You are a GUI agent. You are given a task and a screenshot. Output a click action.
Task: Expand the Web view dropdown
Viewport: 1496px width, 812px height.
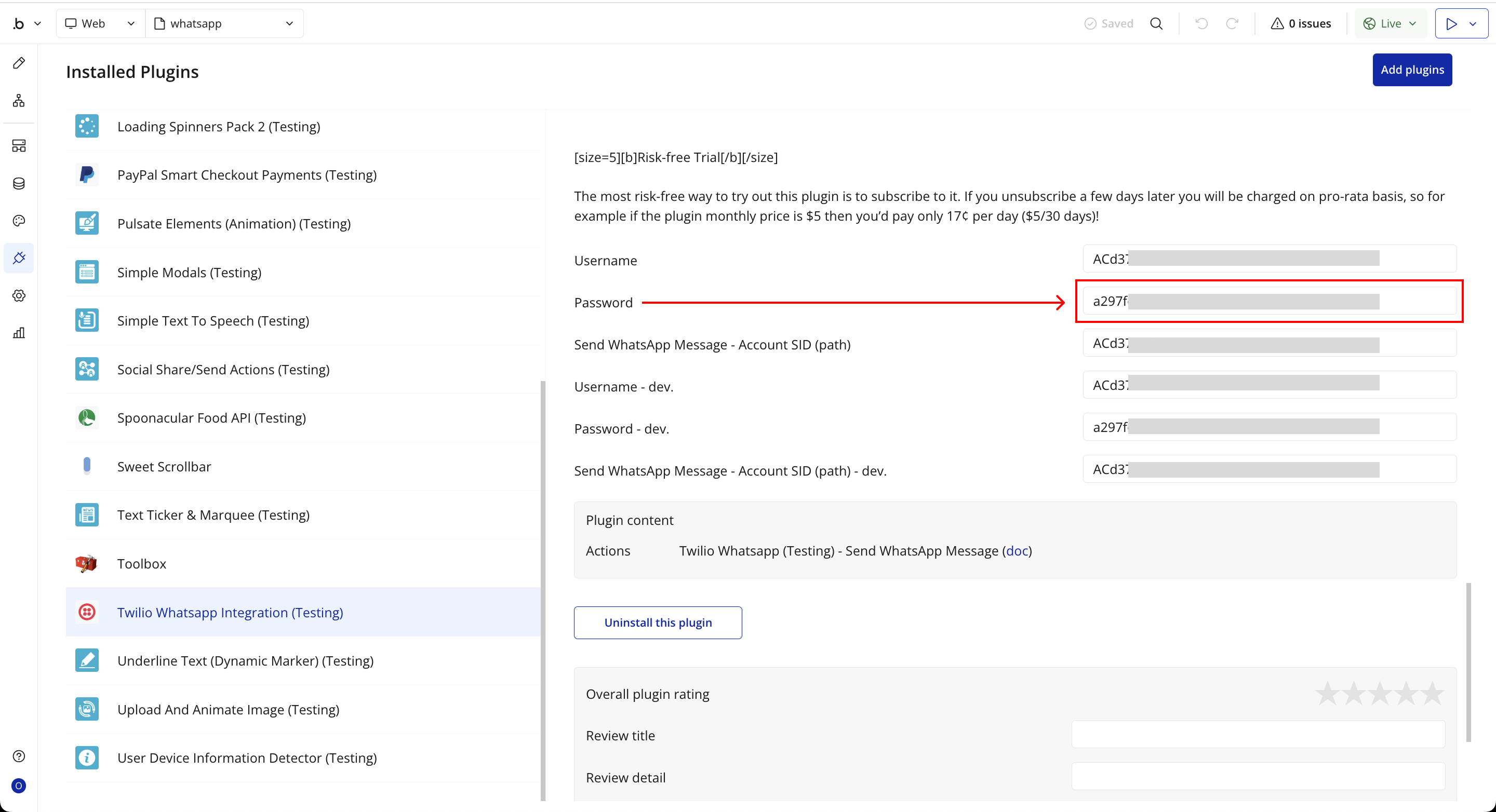pyautogui.click(x=100, y=23)
